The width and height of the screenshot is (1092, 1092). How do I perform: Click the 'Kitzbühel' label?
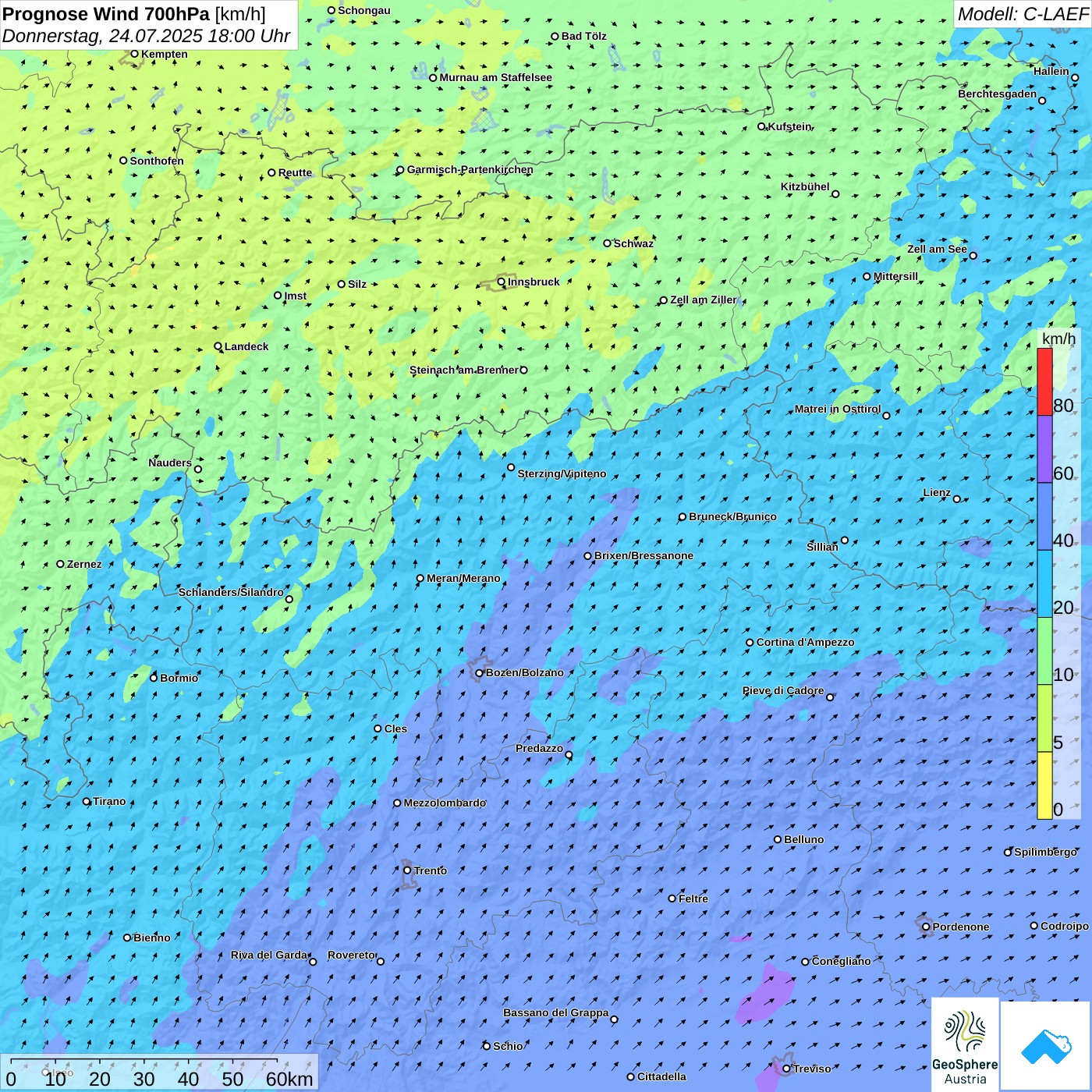(x=805, y=186)
